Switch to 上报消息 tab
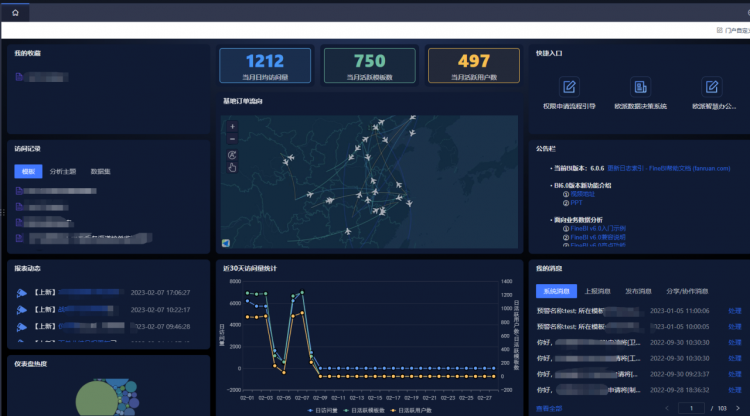The image size is (750, 416). tap(597, 291)
